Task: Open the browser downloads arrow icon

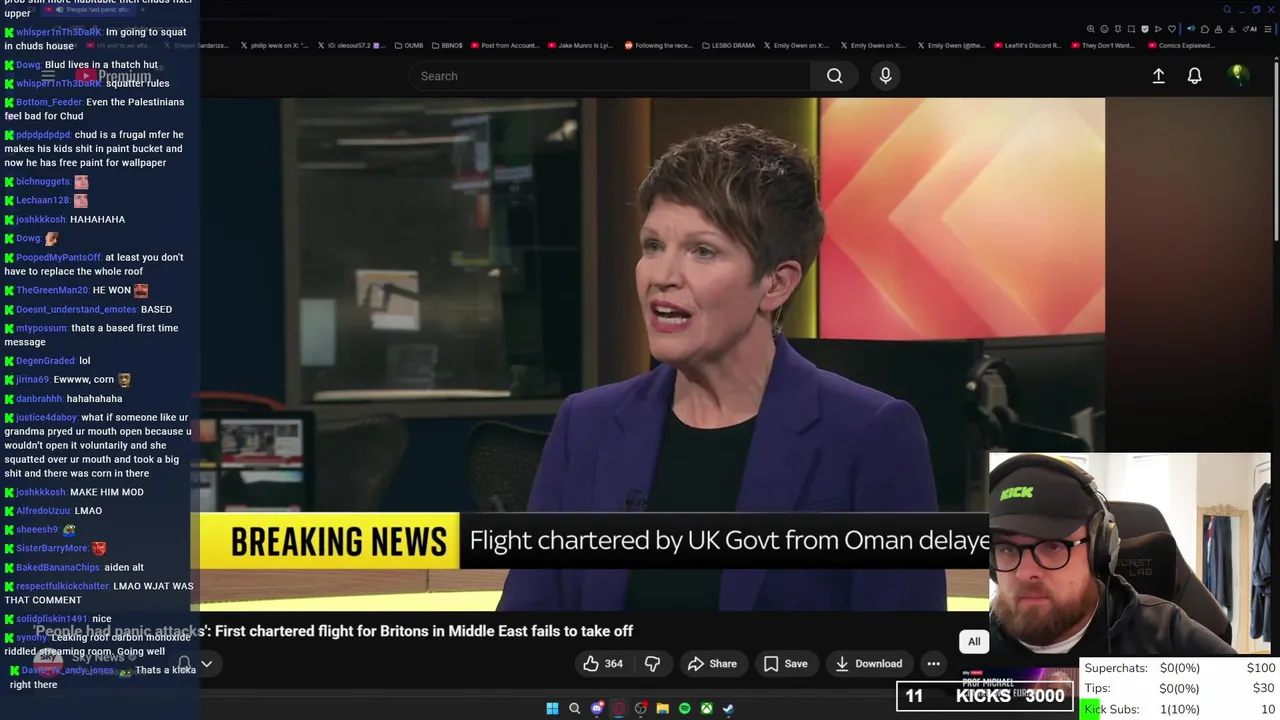Action: coord(1232,29)
